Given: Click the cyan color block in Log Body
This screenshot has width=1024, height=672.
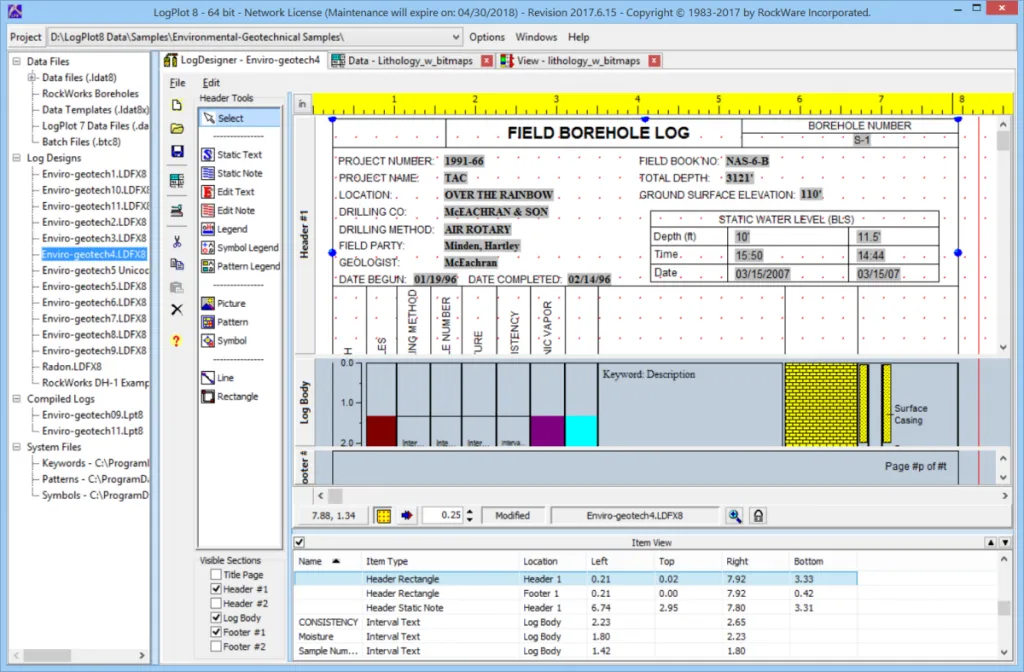Looking at the screenshot, I should pyautogui.click(x=581, y=431).
